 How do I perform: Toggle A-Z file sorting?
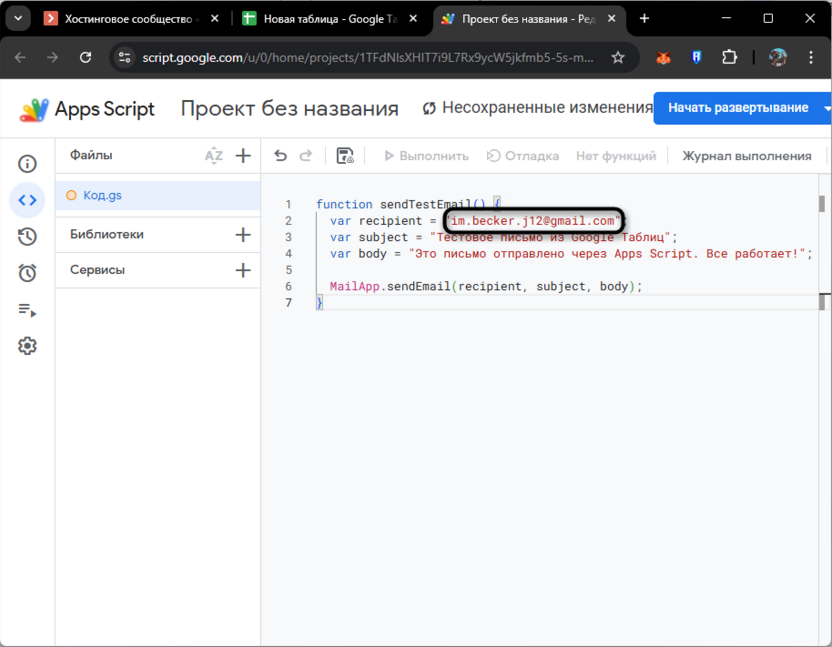click(213, 155)
